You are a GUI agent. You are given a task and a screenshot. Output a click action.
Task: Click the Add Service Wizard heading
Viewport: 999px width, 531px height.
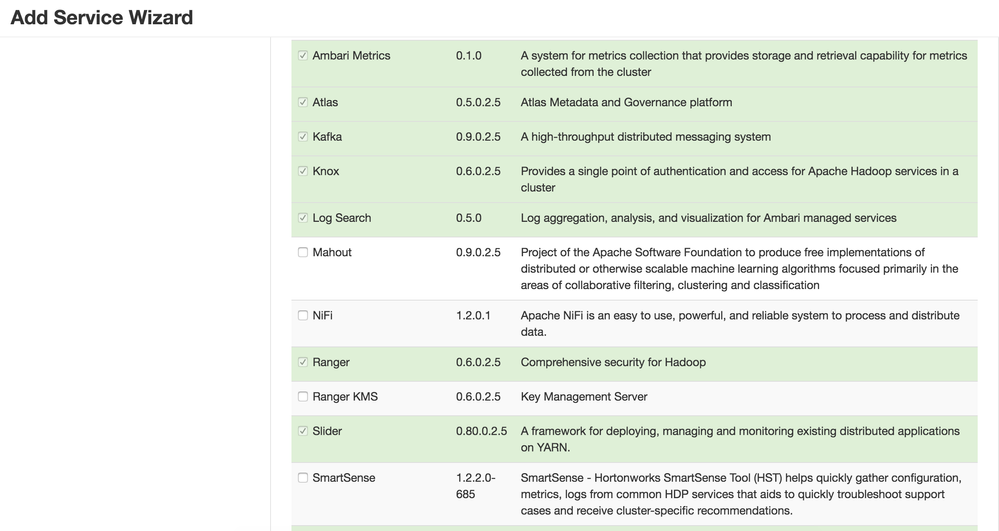pyautogui.click(x=102, y=18)
